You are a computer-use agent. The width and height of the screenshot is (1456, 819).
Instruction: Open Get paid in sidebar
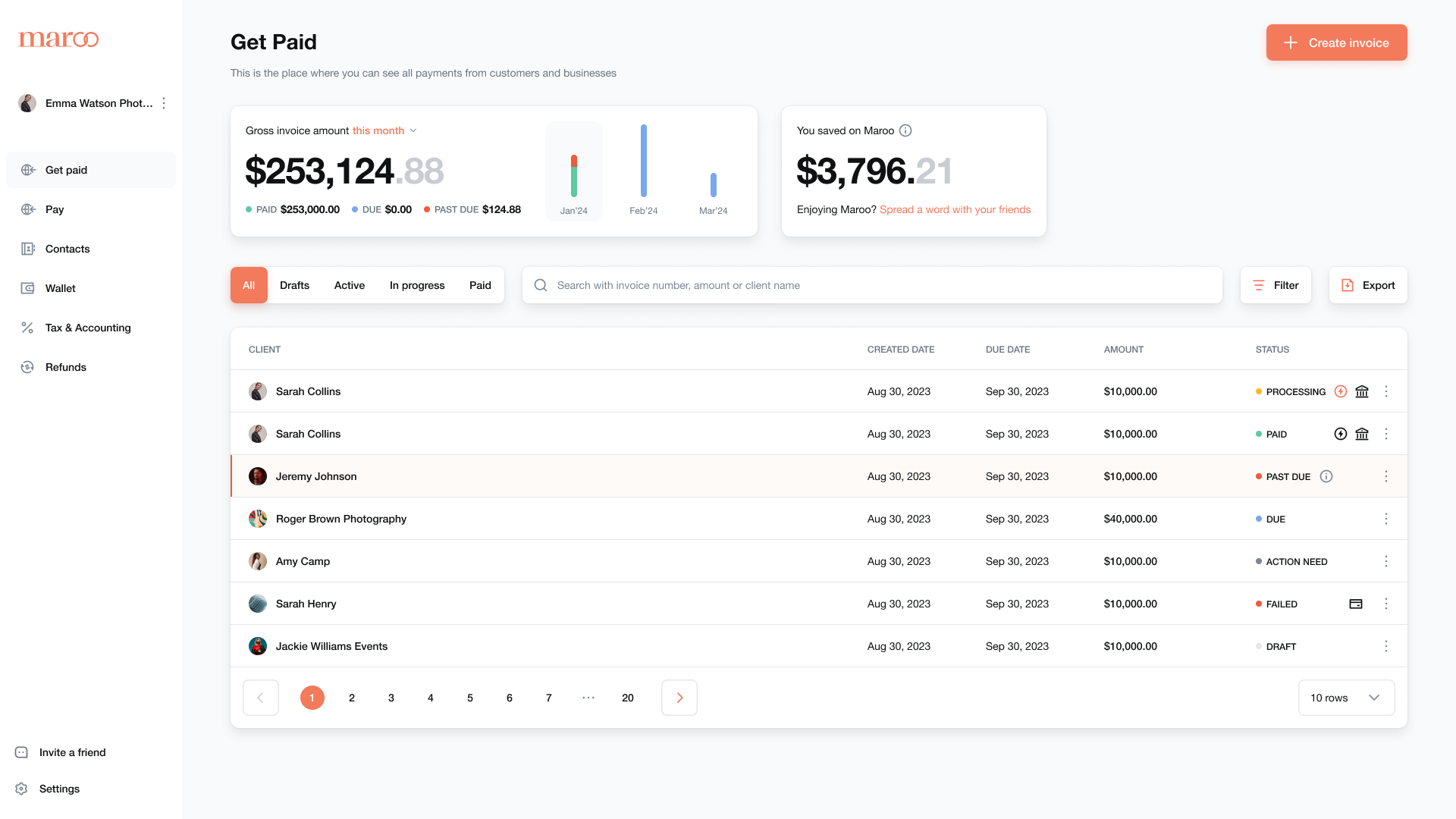pyautogui.click(x=91, y=170)
